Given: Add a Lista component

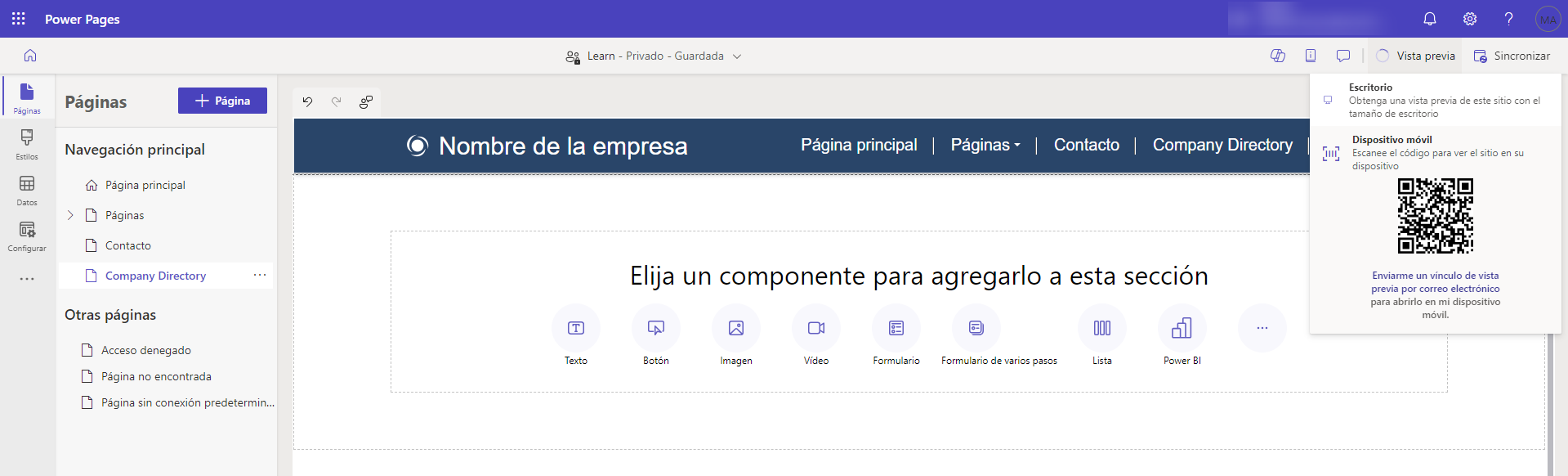Looking at the screenshot, I should pos(1102,328).
